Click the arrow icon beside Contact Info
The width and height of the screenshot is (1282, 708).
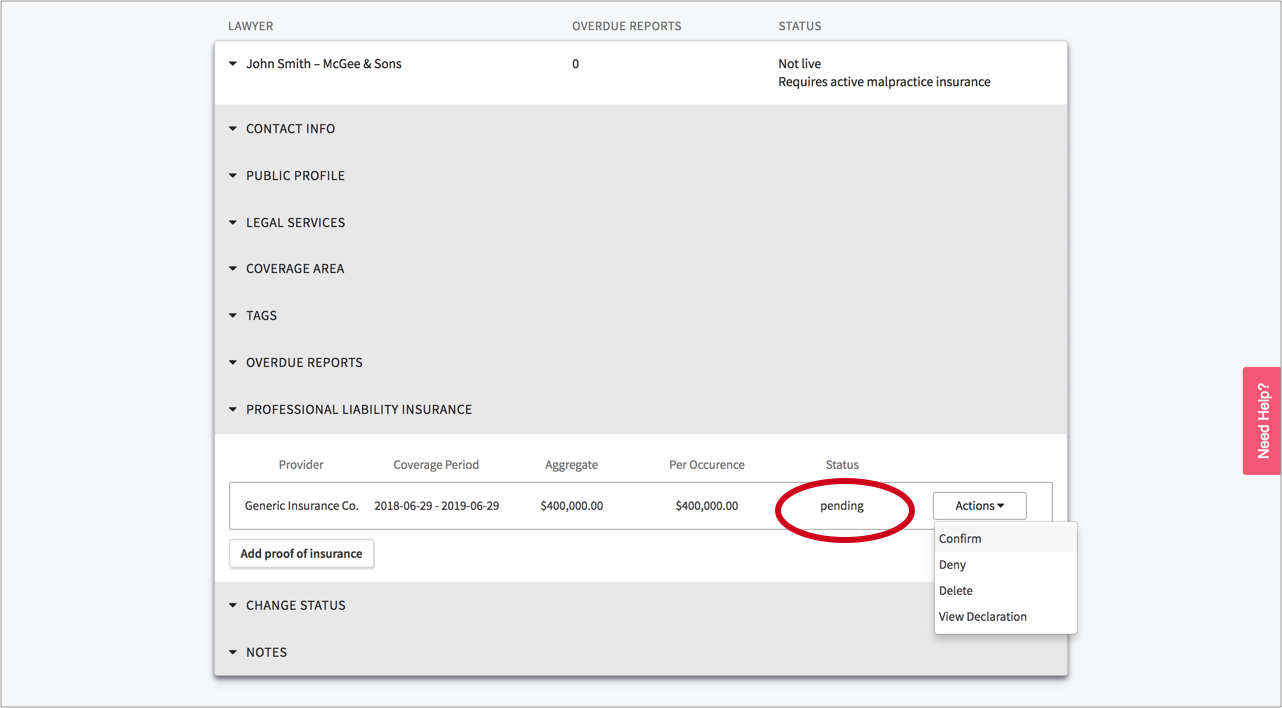(233, 129)
